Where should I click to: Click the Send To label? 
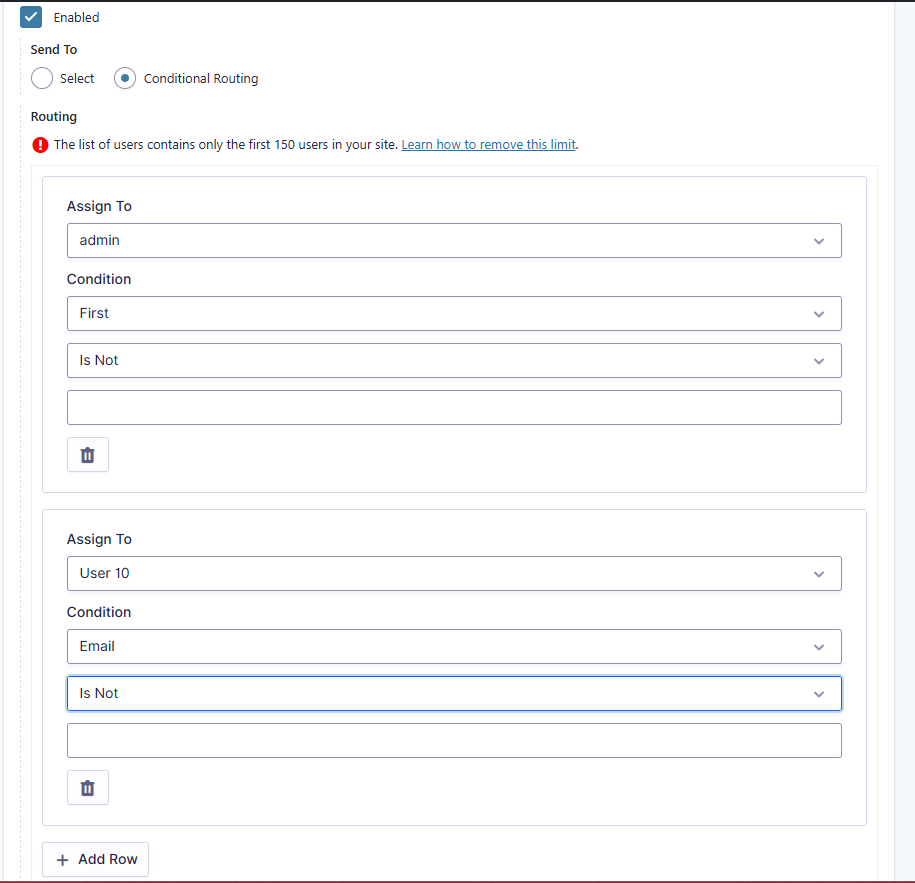coord(54,50)
